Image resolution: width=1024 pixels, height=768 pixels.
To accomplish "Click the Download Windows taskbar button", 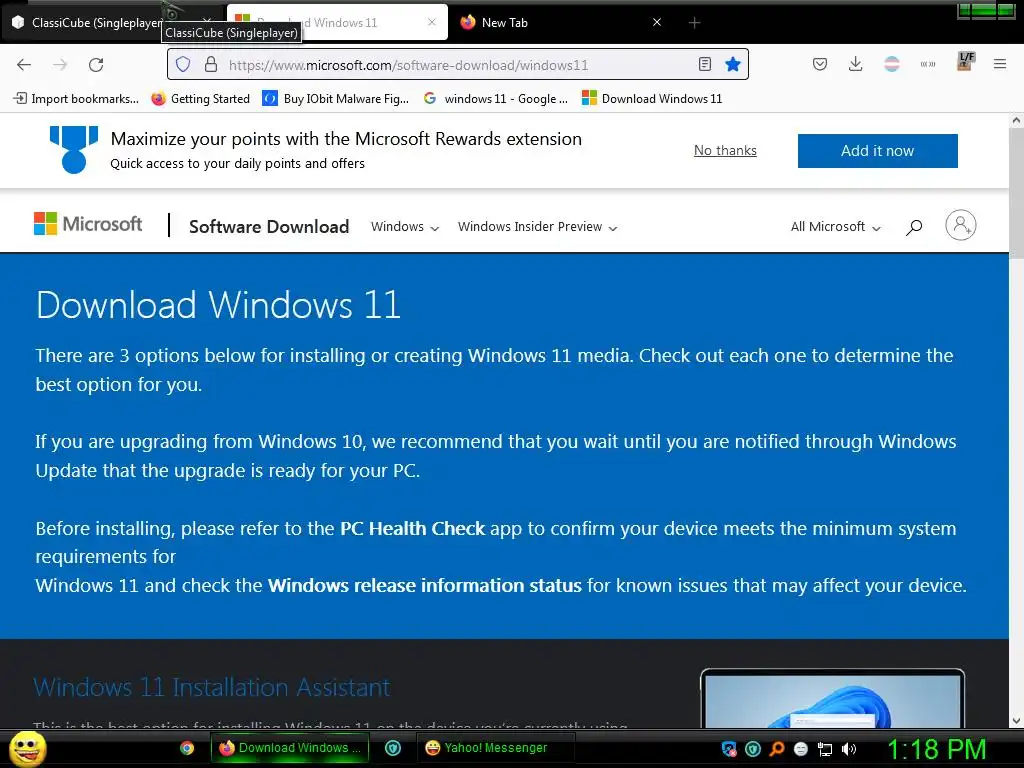I will 290,748.
